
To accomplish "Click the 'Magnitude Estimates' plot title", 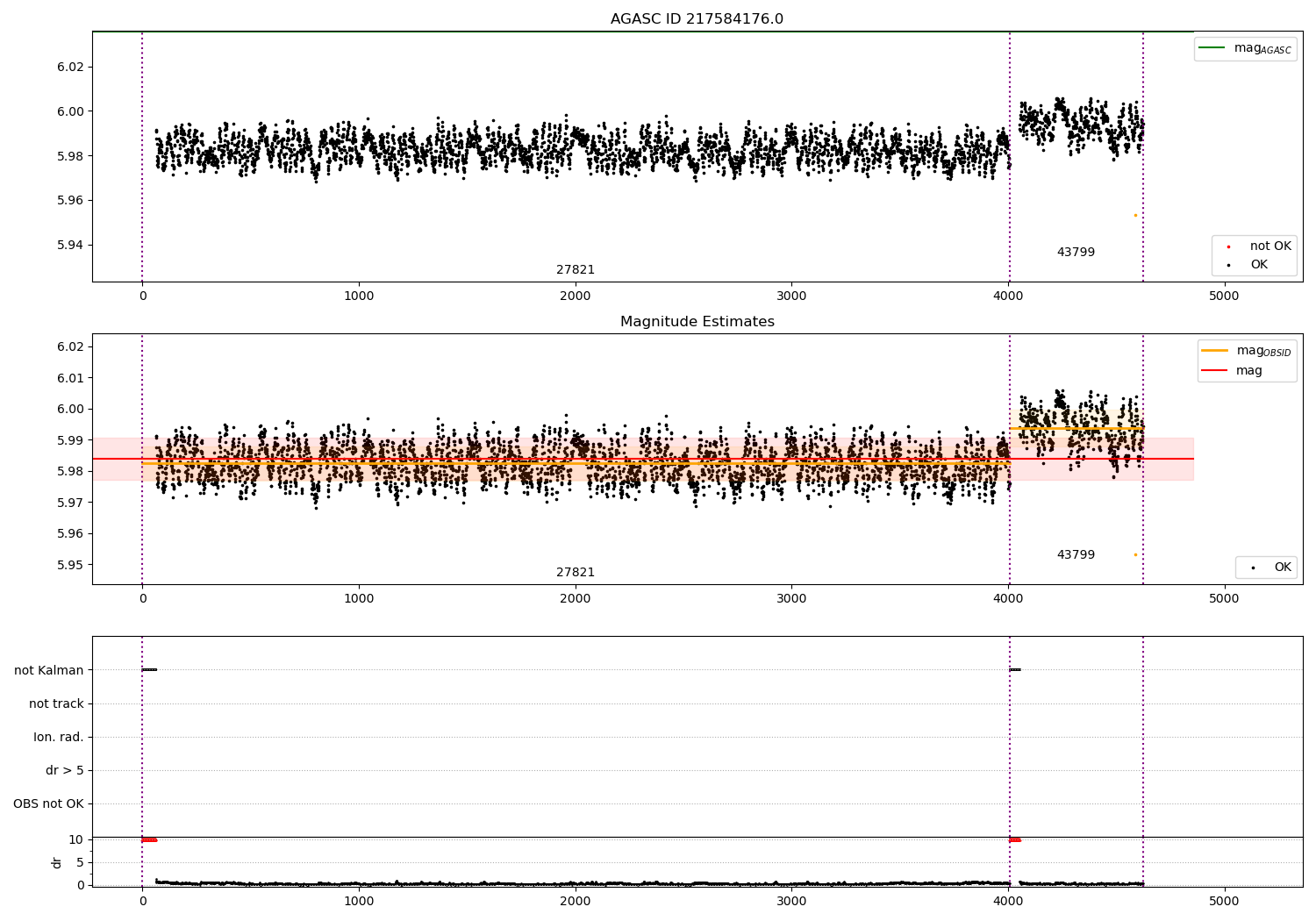I will click(697, 322).
